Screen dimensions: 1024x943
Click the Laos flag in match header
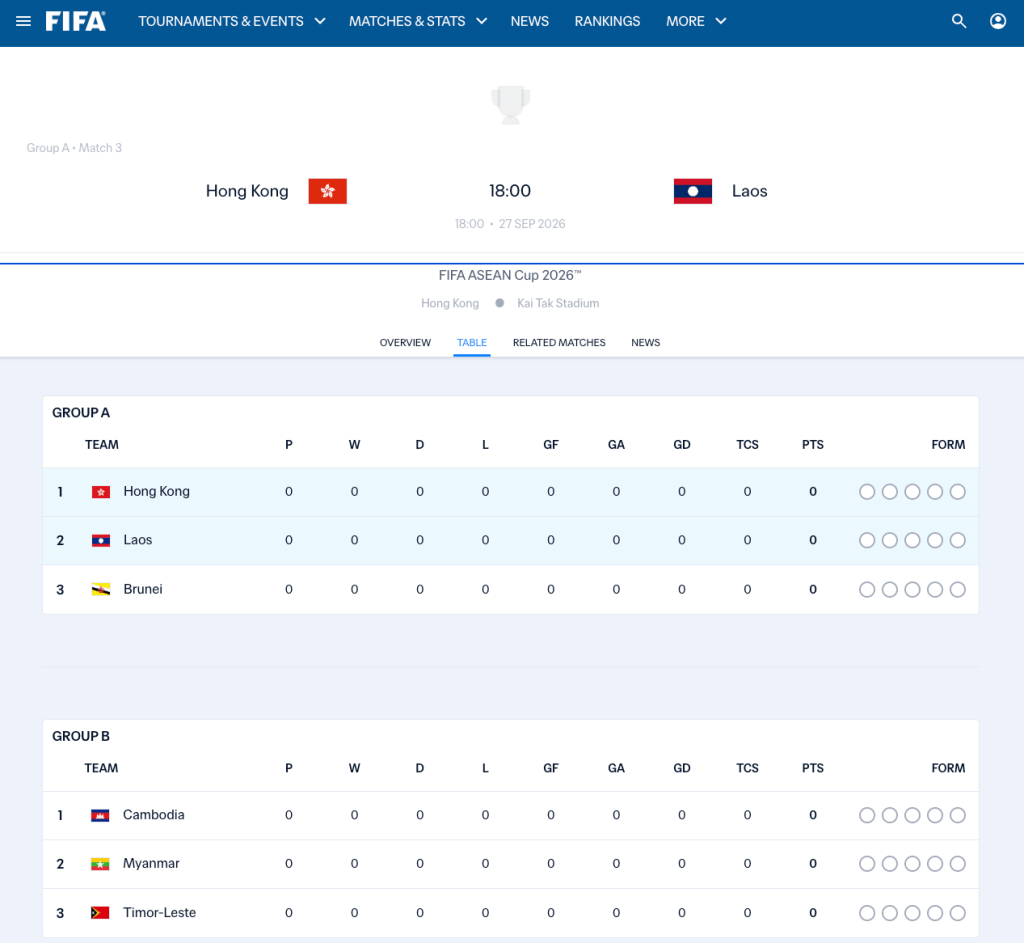(693, 191)
